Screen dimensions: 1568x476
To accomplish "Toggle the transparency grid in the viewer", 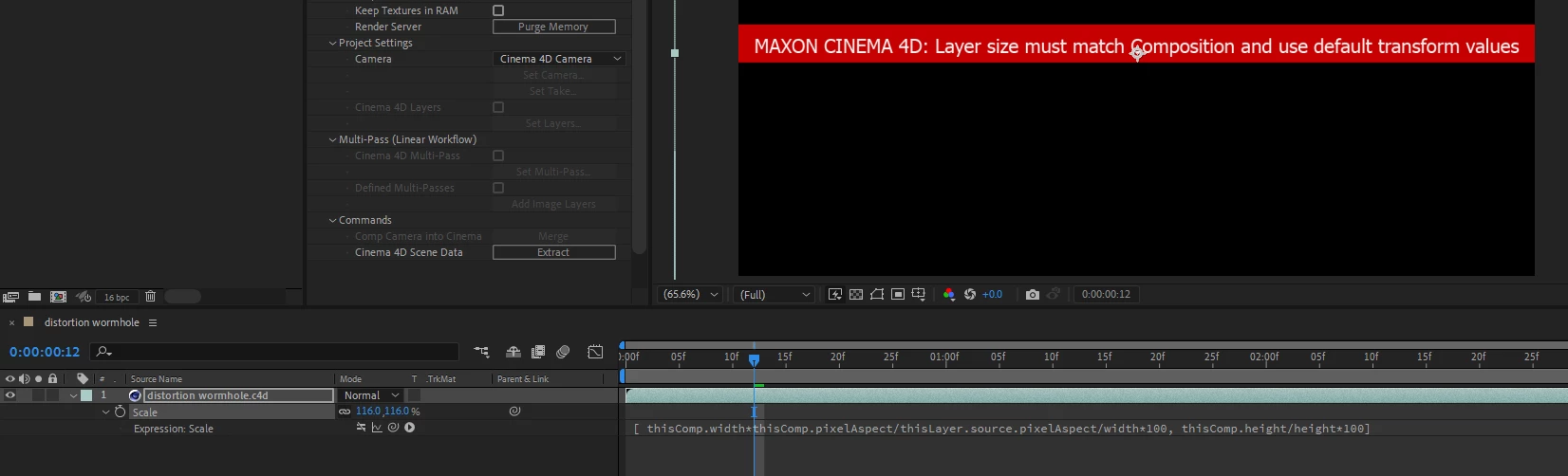I will click(x=855, y=294).
